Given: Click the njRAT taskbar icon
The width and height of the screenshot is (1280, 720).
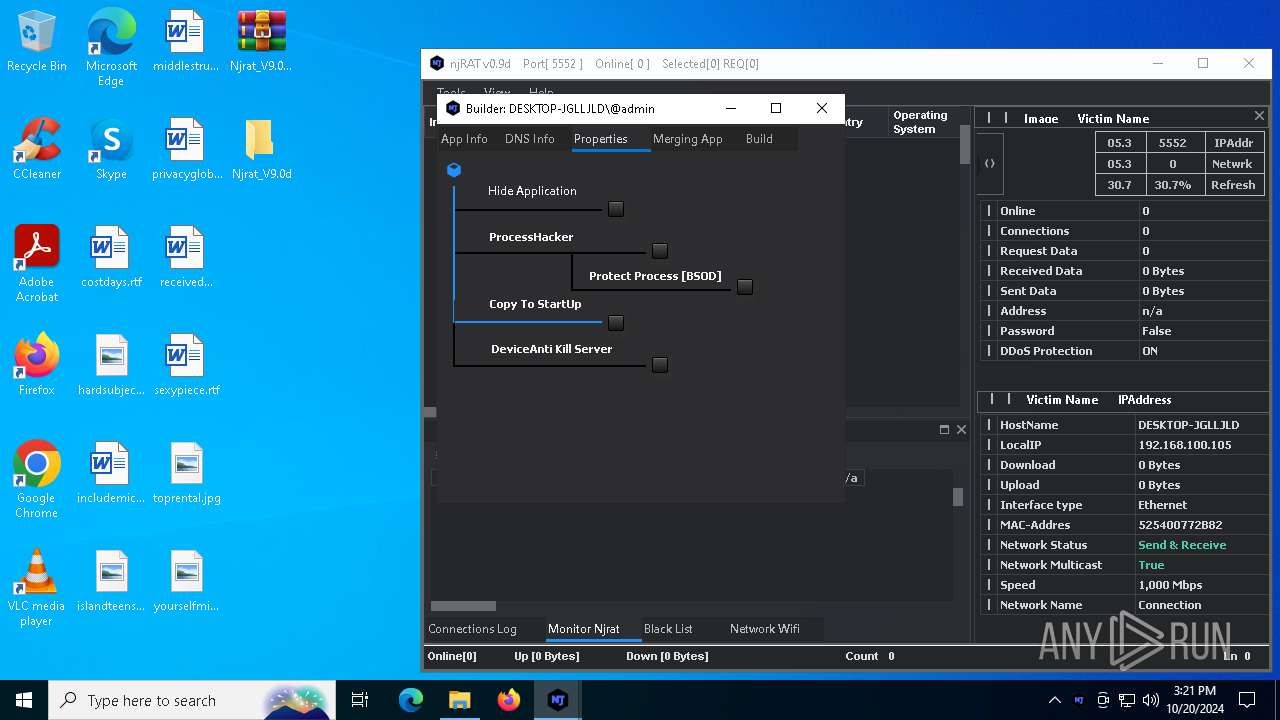Looking at the screenshot, I should coord(558,700).
